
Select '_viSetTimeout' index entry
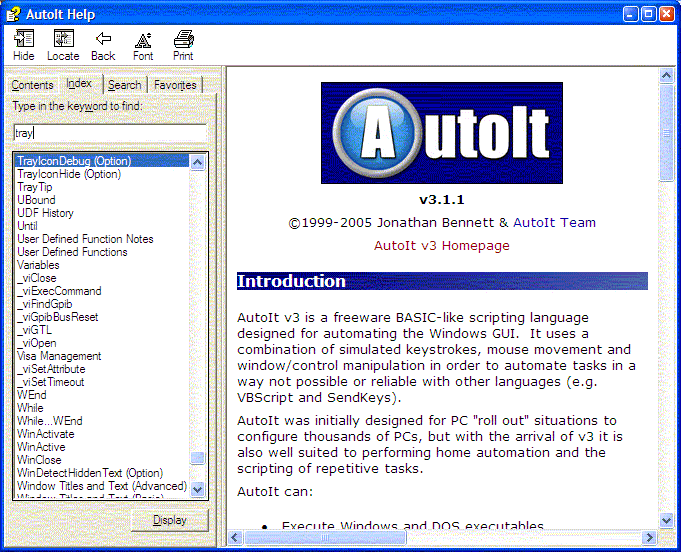pos(50,382)
